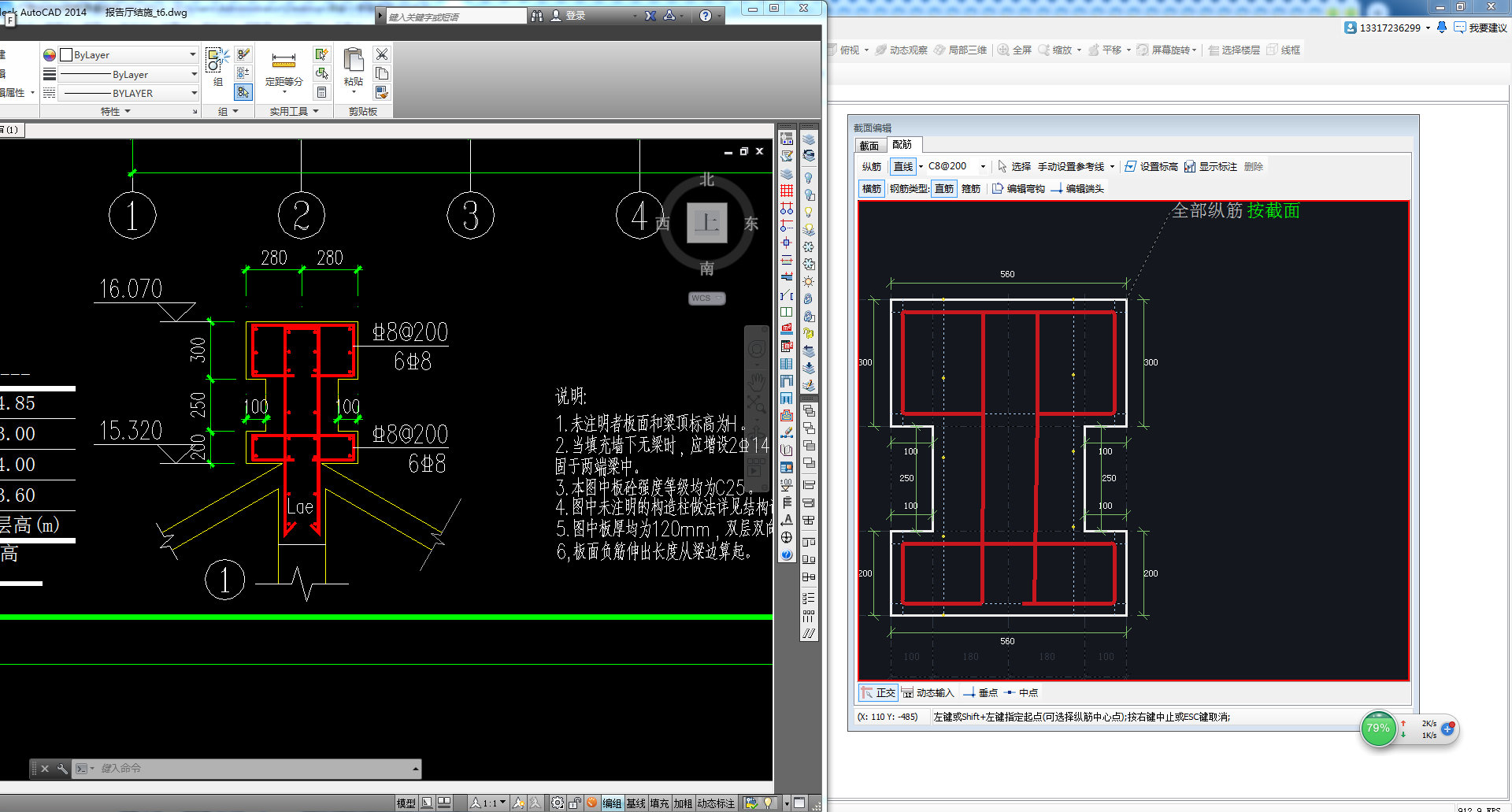This screenshot has width=1512, height=812.
Task: Select the 直筋 rebar type
Action: pyautogui.click(x=944, y=189)
